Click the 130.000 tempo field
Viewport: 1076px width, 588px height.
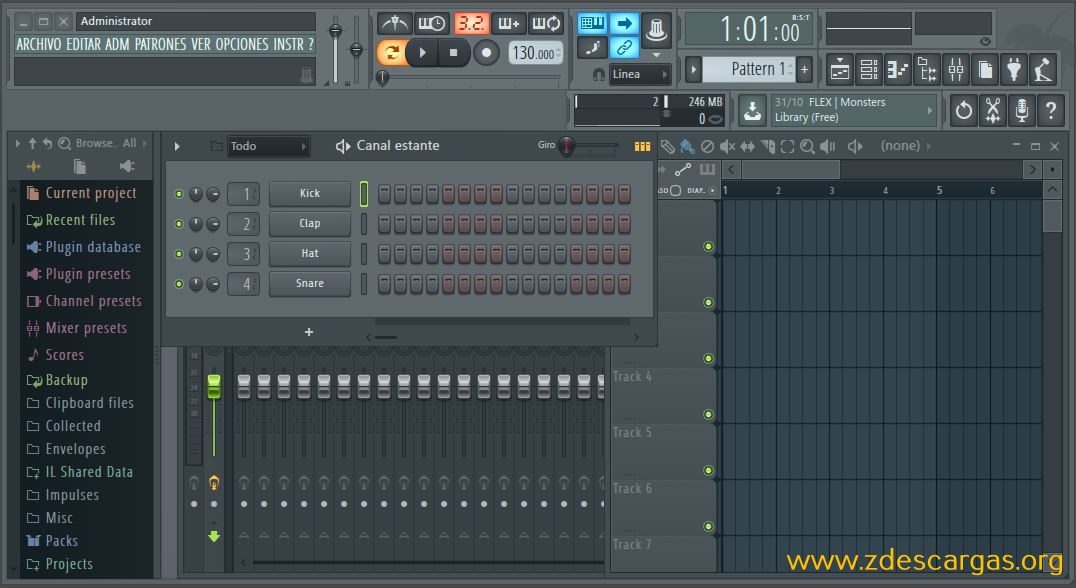[535, 53]
